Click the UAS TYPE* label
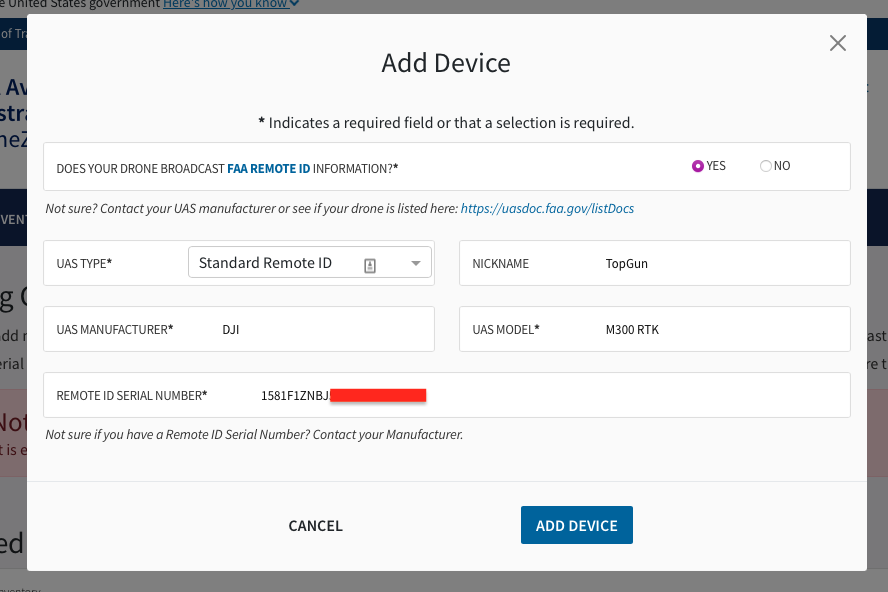This screenshot has height=592, width=888. [x=84, y=263]
